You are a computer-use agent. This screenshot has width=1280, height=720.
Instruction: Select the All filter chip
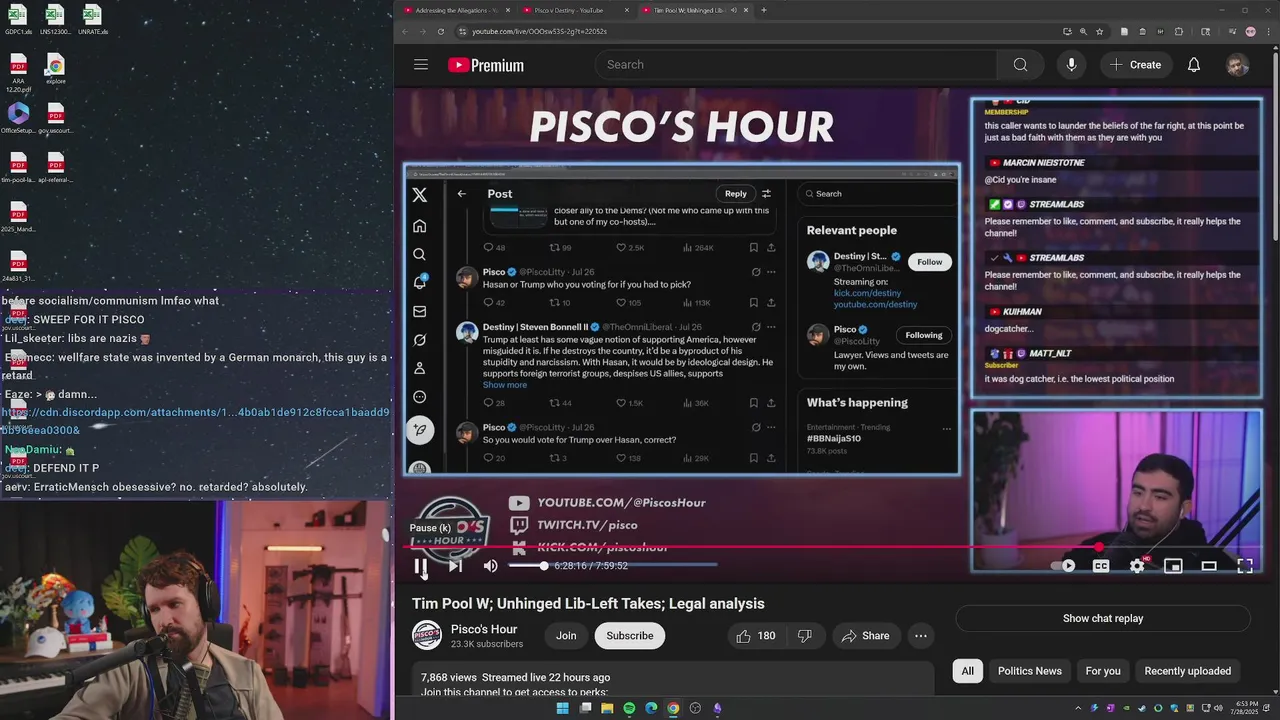click(968, 671)
